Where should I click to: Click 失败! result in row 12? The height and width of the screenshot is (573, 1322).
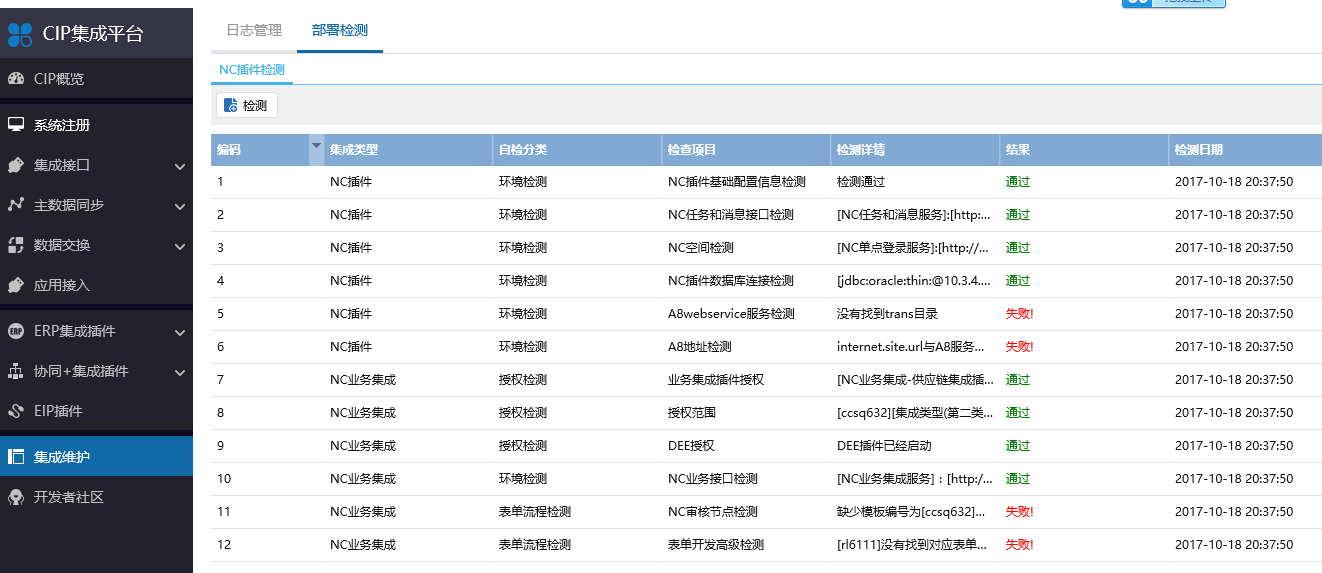pos(1020,545)
